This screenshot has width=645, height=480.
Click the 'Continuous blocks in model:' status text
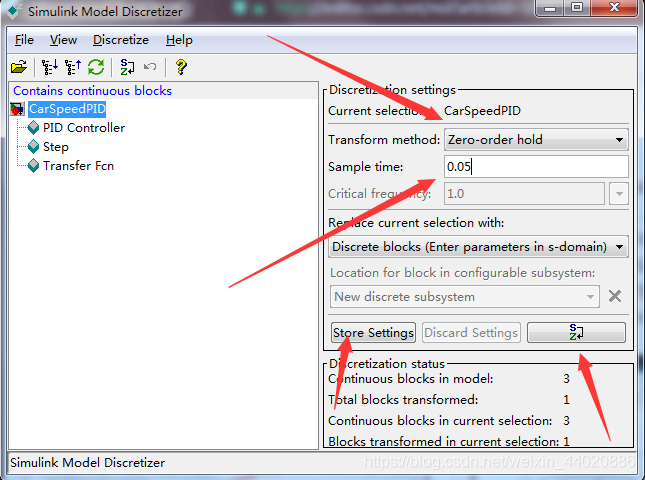click(x=411, y=378)
